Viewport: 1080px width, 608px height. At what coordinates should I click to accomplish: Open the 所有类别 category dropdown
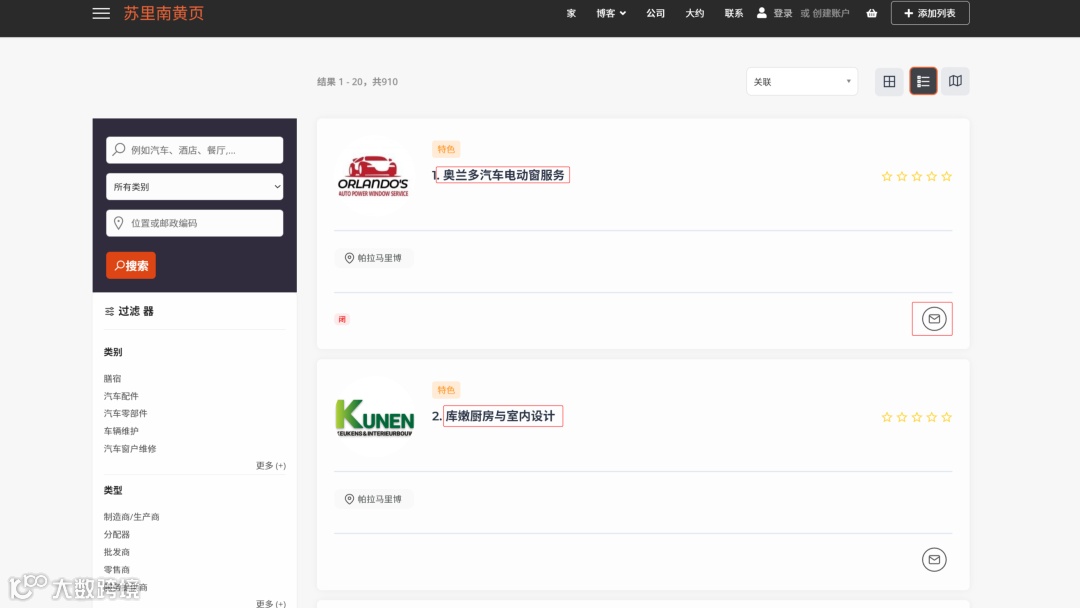tap(194, 187)
